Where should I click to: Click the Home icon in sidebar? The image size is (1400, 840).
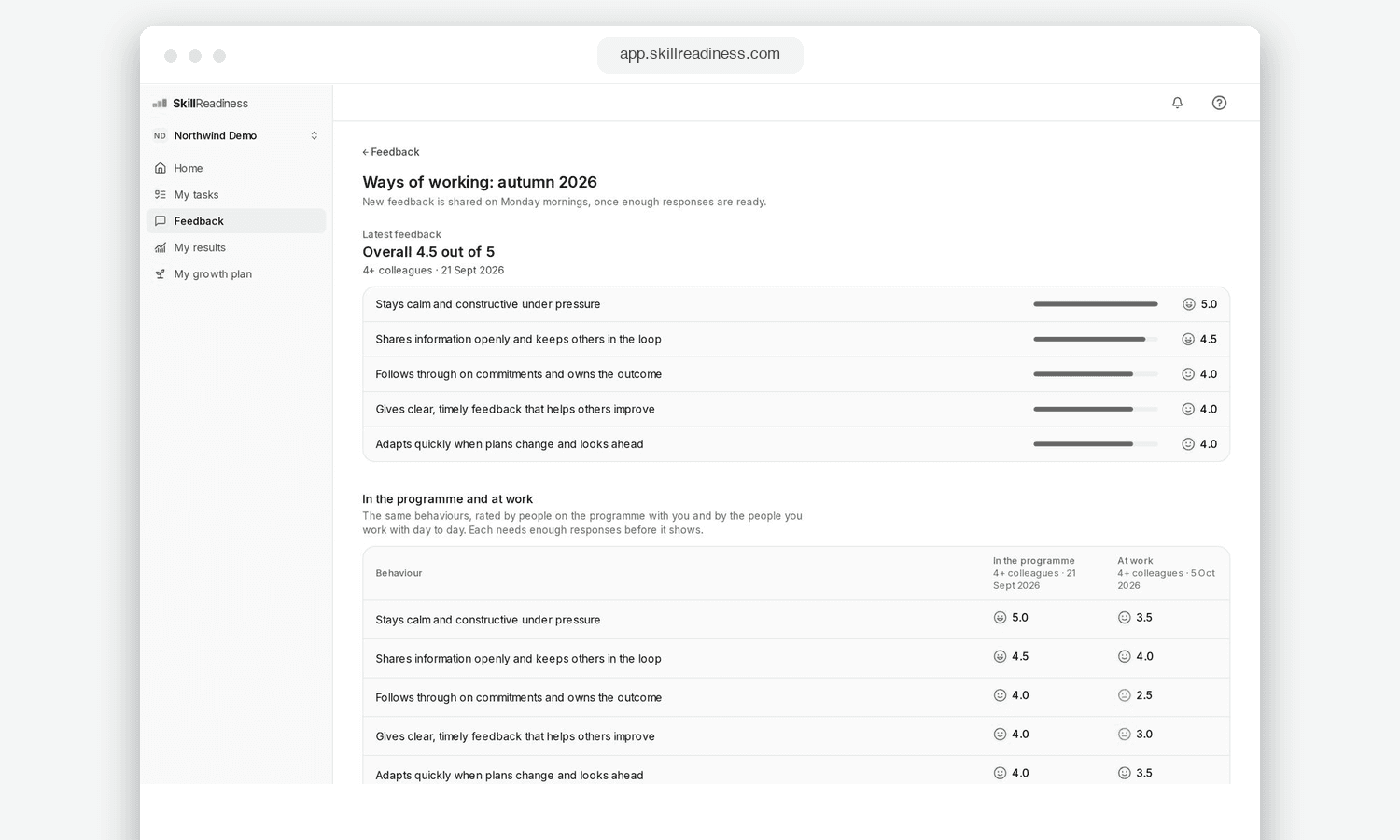click(x=161, y=168)
